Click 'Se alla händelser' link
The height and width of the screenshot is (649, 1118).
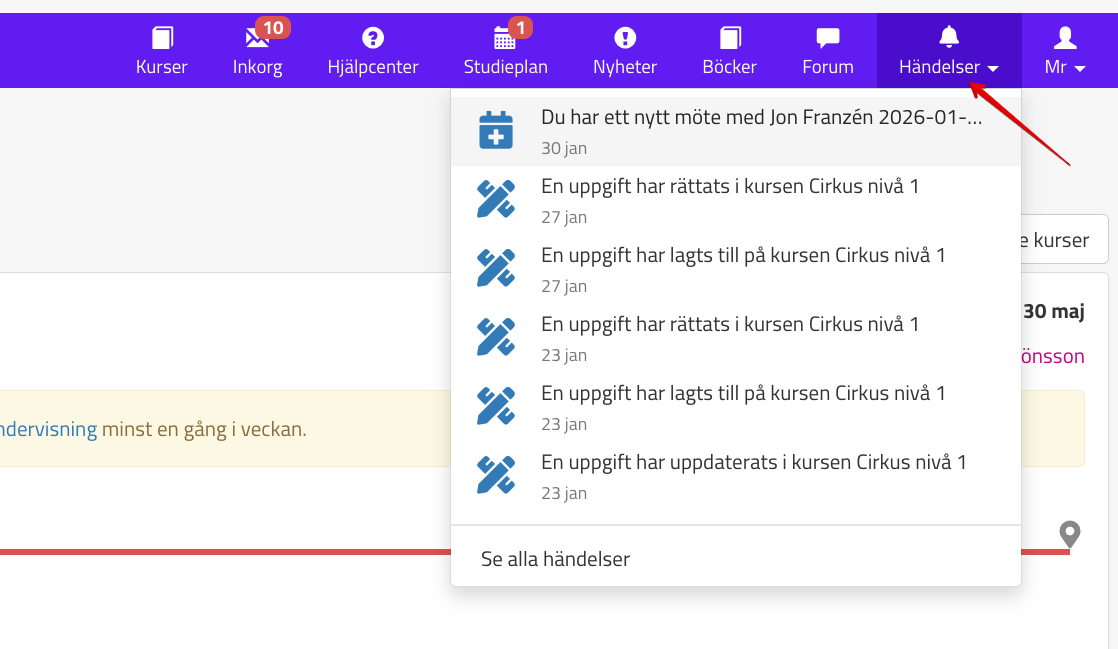click(x=555, y=559)
